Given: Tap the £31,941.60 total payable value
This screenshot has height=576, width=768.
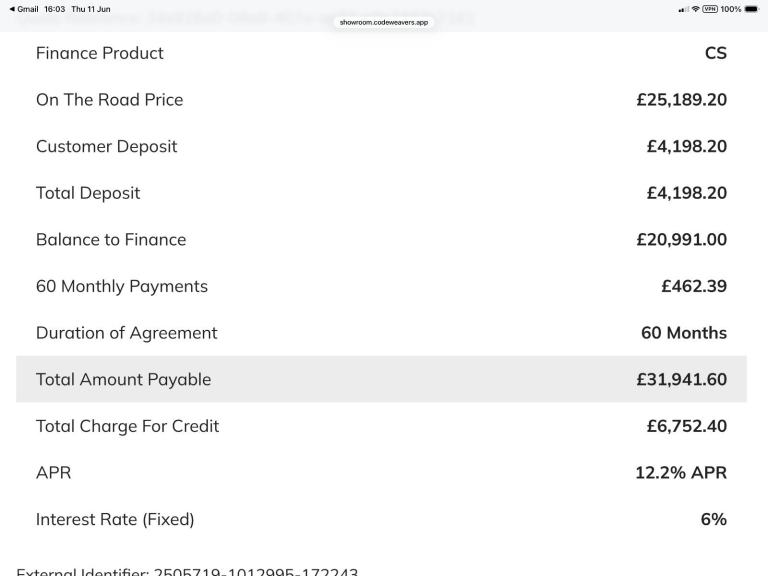Looking at the screenshot, I should [x=681, y=380].
